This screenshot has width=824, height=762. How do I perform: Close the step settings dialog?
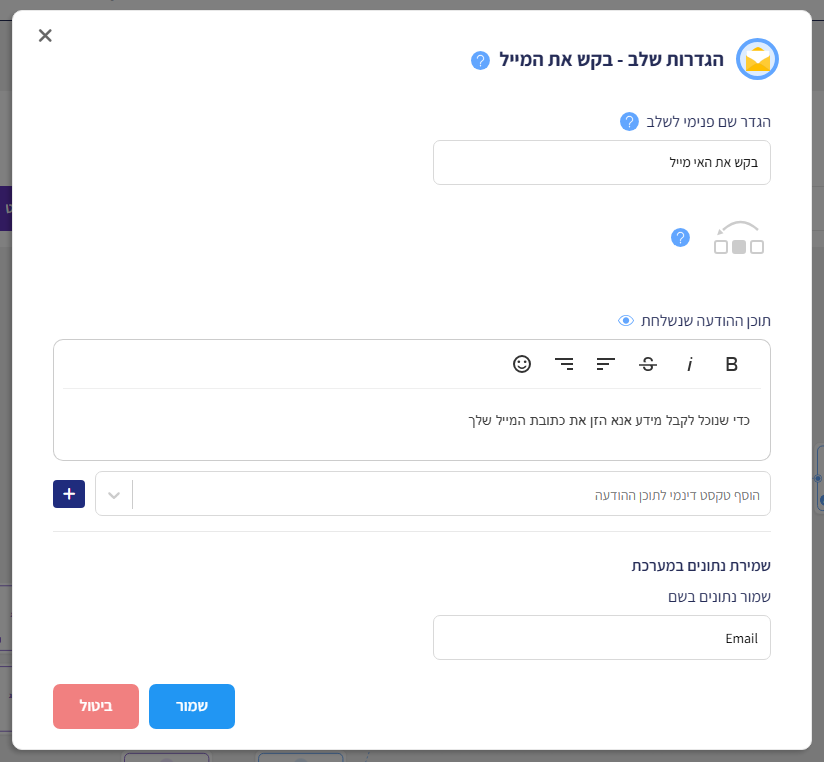pos(45,36)
